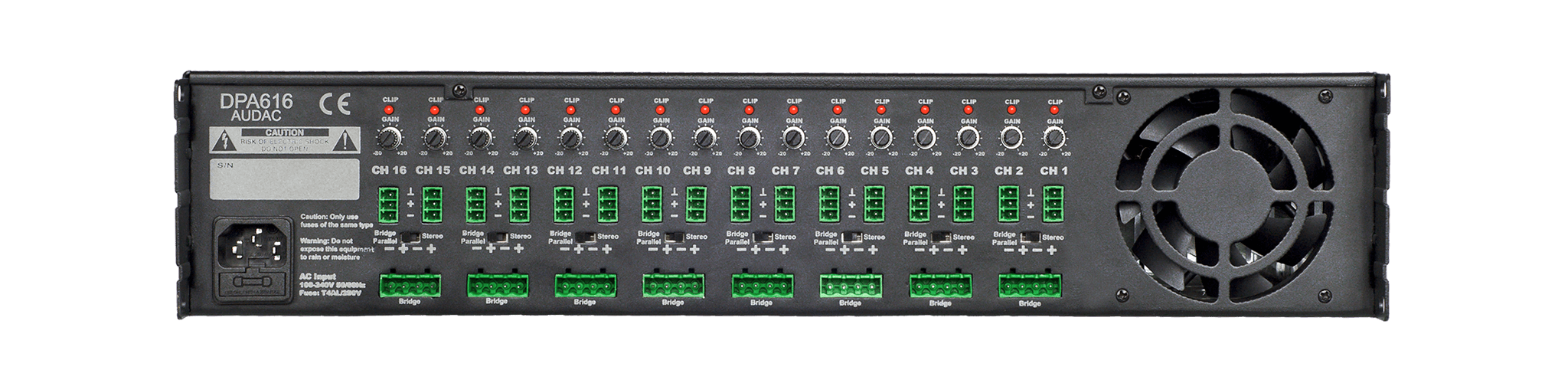Click the Caution electric shock warning label

click(x=285, y=141)
